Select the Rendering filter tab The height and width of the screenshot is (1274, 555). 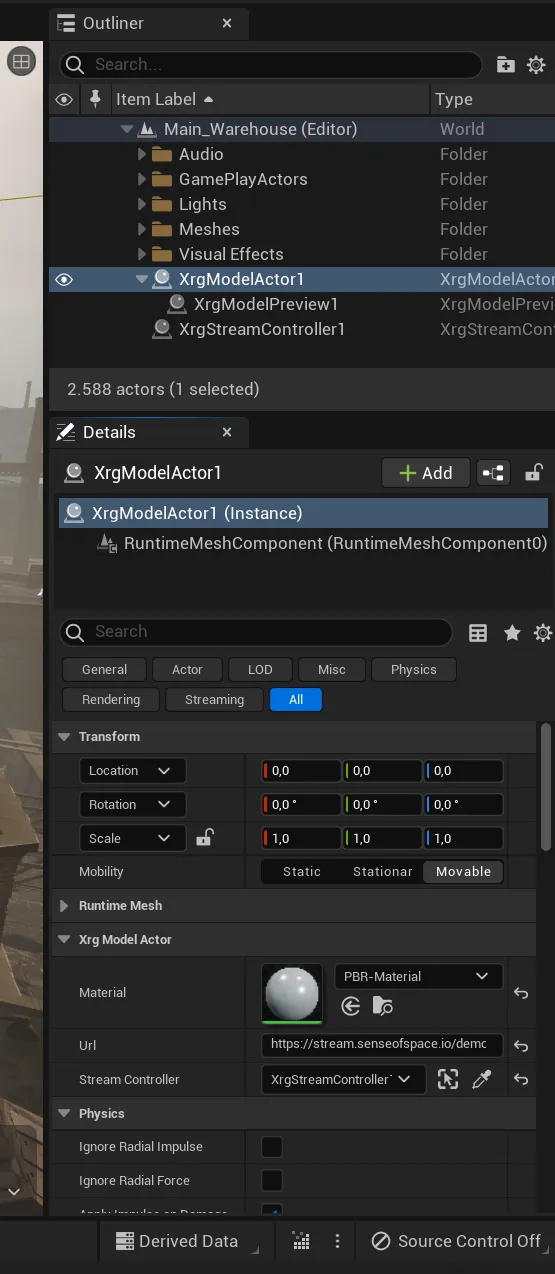tap(111, 700)
